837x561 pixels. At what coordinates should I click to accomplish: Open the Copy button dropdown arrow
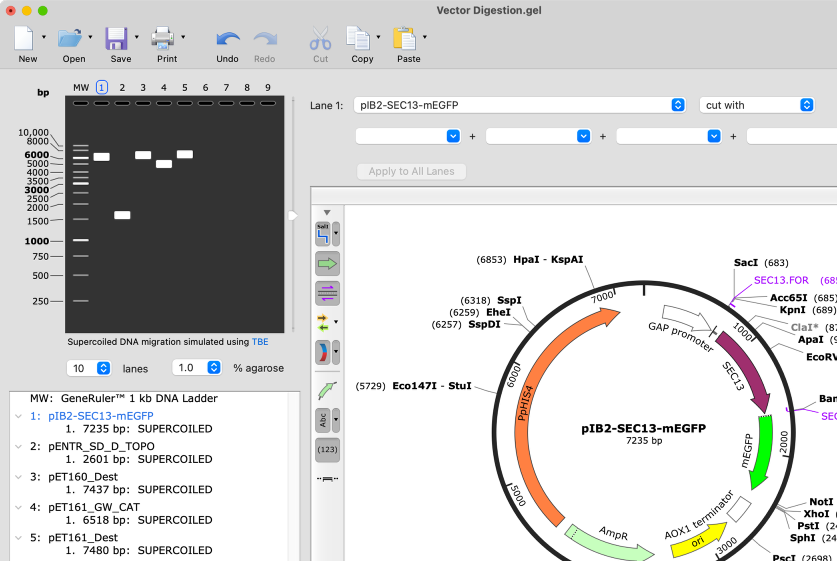[x=378, y=37]
